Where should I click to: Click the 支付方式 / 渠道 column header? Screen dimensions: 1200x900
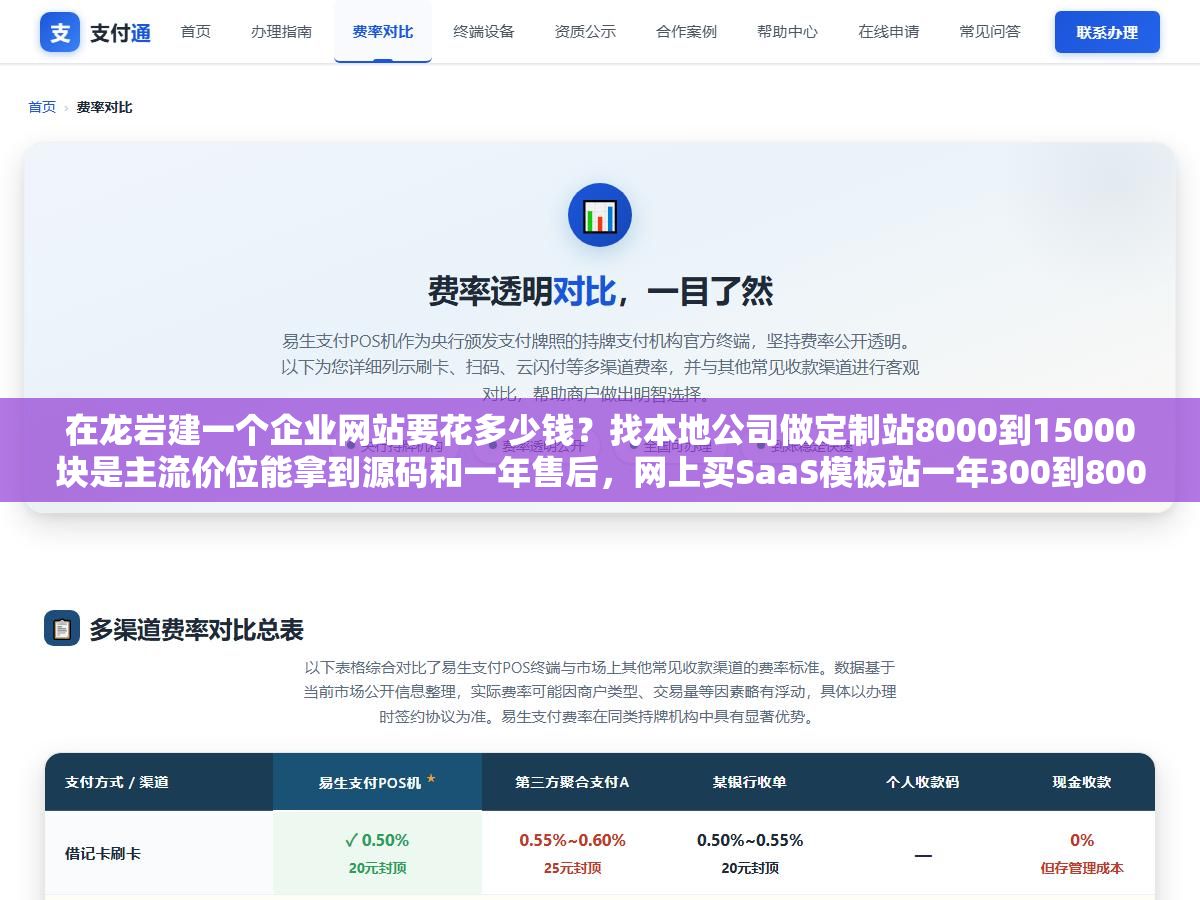click(117, 782)
